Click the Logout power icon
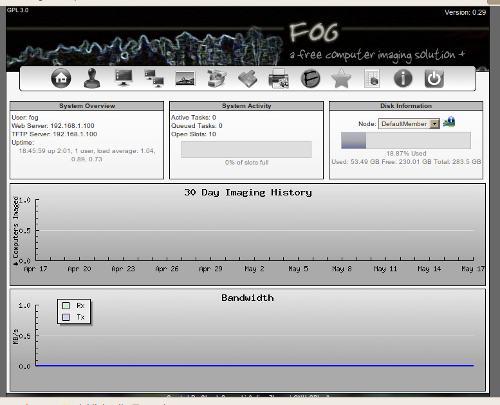This screenshot has width=500, height=405. coord(434,79)
